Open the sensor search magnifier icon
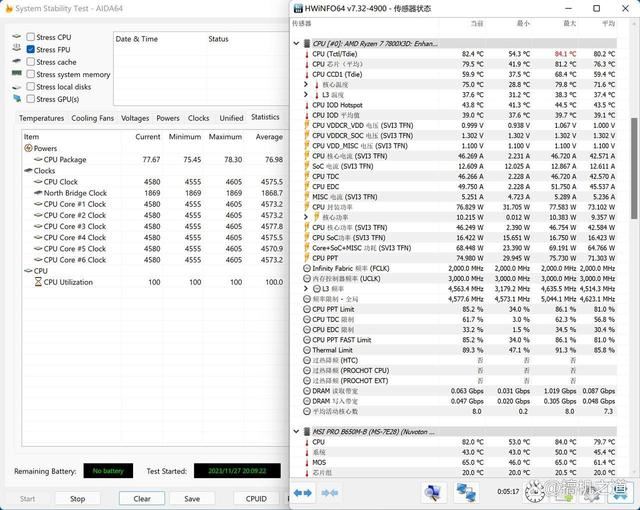 433,492
